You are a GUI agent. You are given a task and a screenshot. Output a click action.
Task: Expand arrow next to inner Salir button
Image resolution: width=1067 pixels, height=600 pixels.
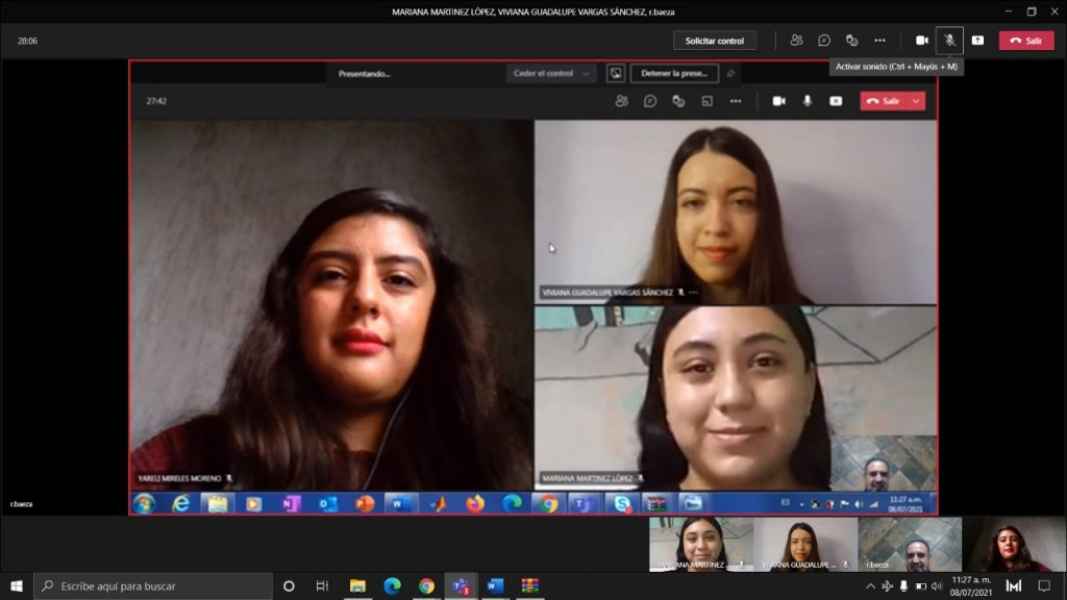click(916, 101)
